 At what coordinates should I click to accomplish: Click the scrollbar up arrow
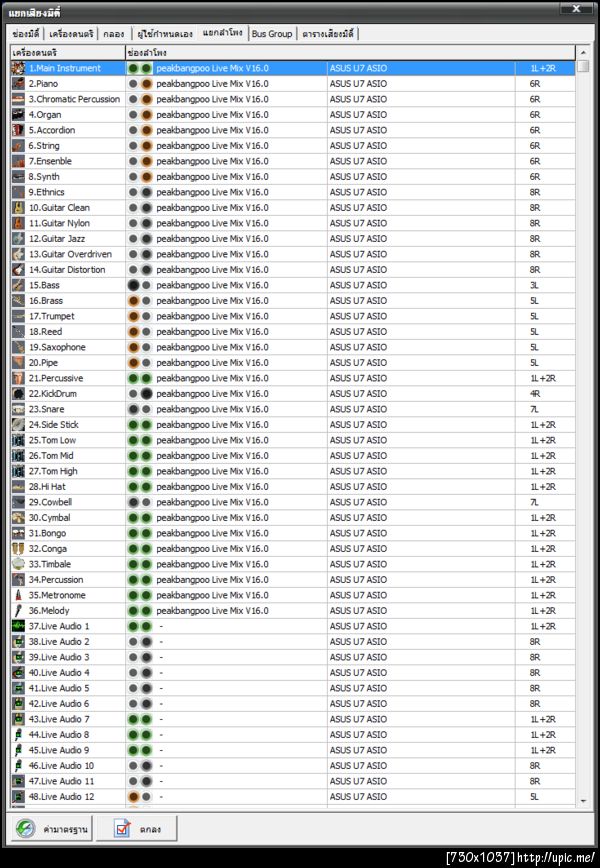[x=583, y=53]
